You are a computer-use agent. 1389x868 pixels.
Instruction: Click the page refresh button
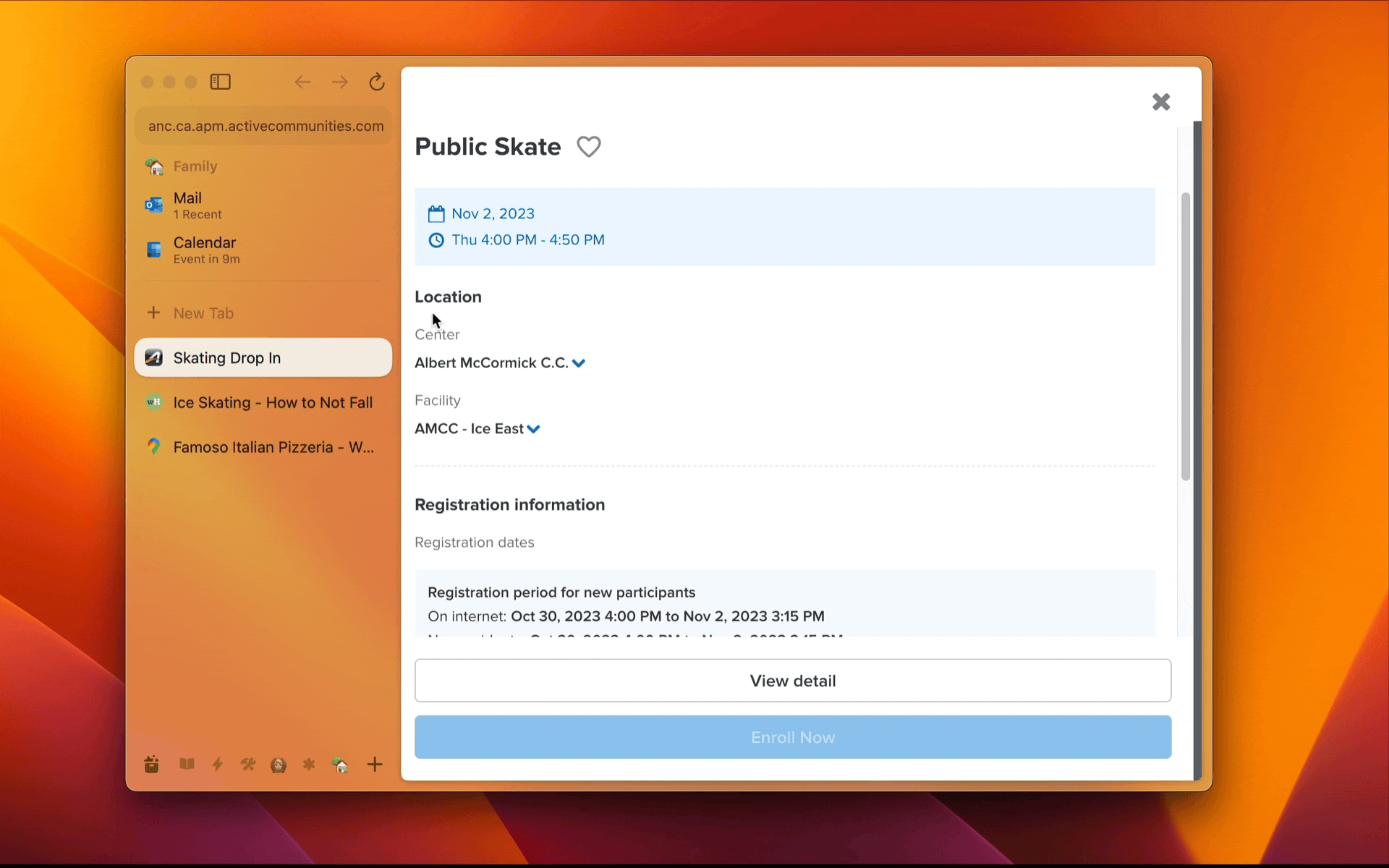pos(379,81)
